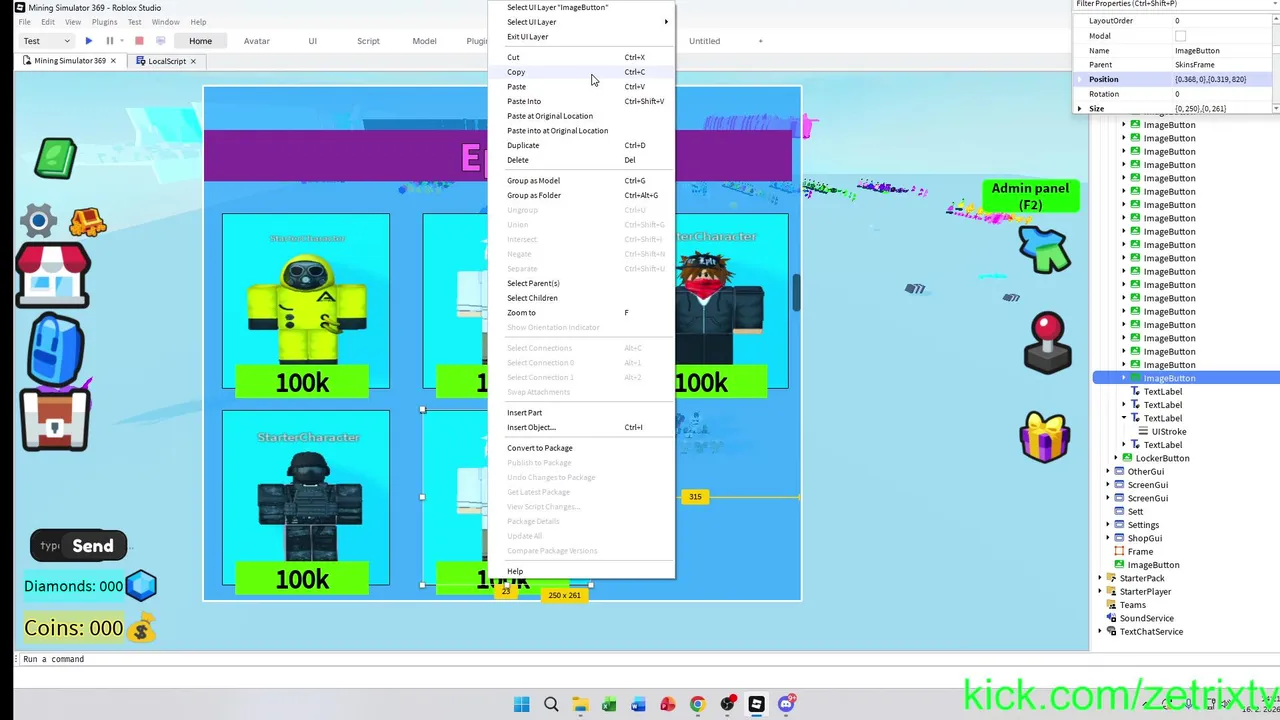
Task: Switch to the Script ribbon tab
Action: (368, 41)
